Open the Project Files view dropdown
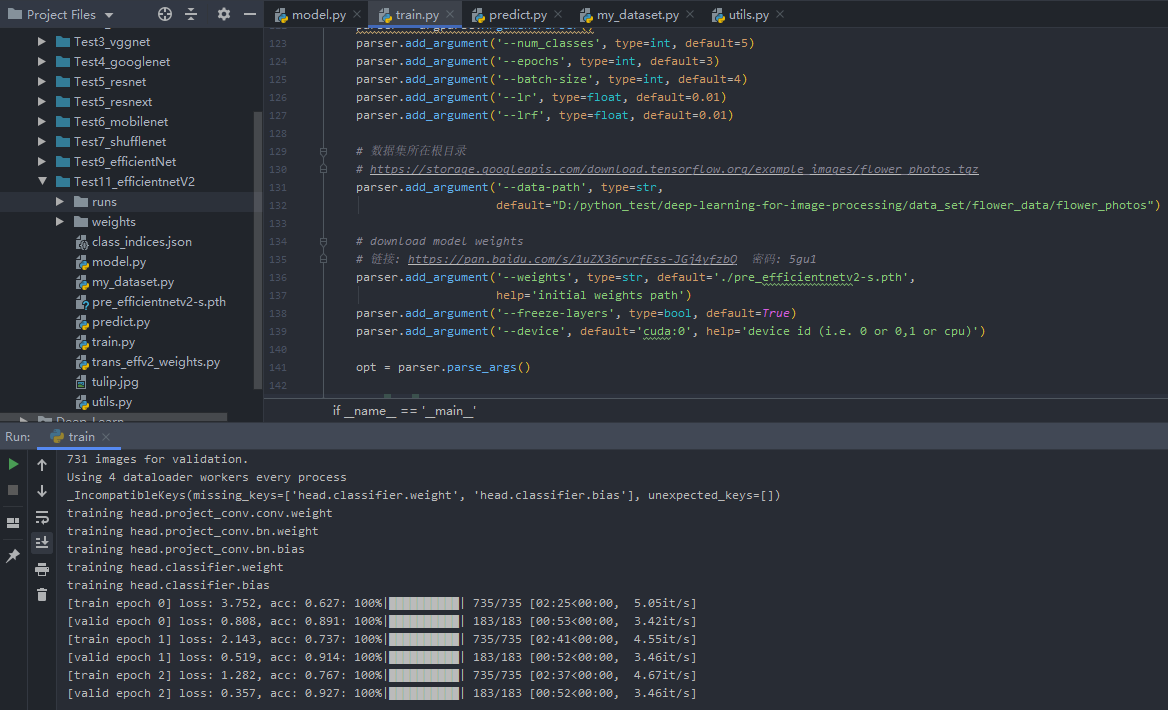 tap(109, 15)
